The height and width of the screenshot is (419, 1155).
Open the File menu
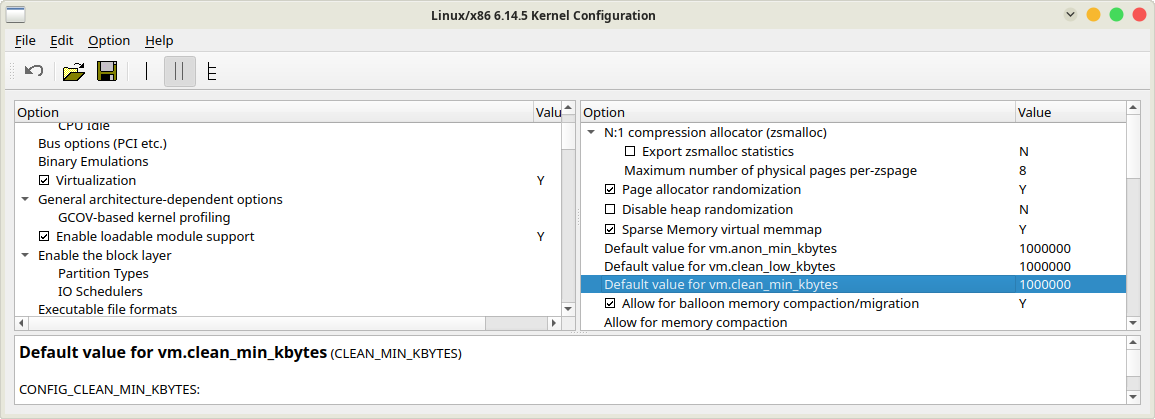pos(25,41)
